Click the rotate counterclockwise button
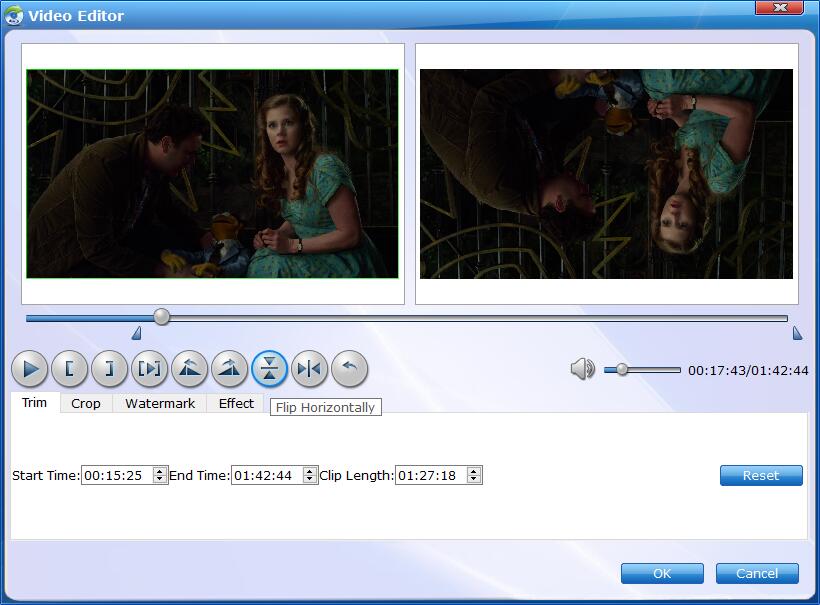The width and height of the screenshot is (820, 605). (189, 369)
